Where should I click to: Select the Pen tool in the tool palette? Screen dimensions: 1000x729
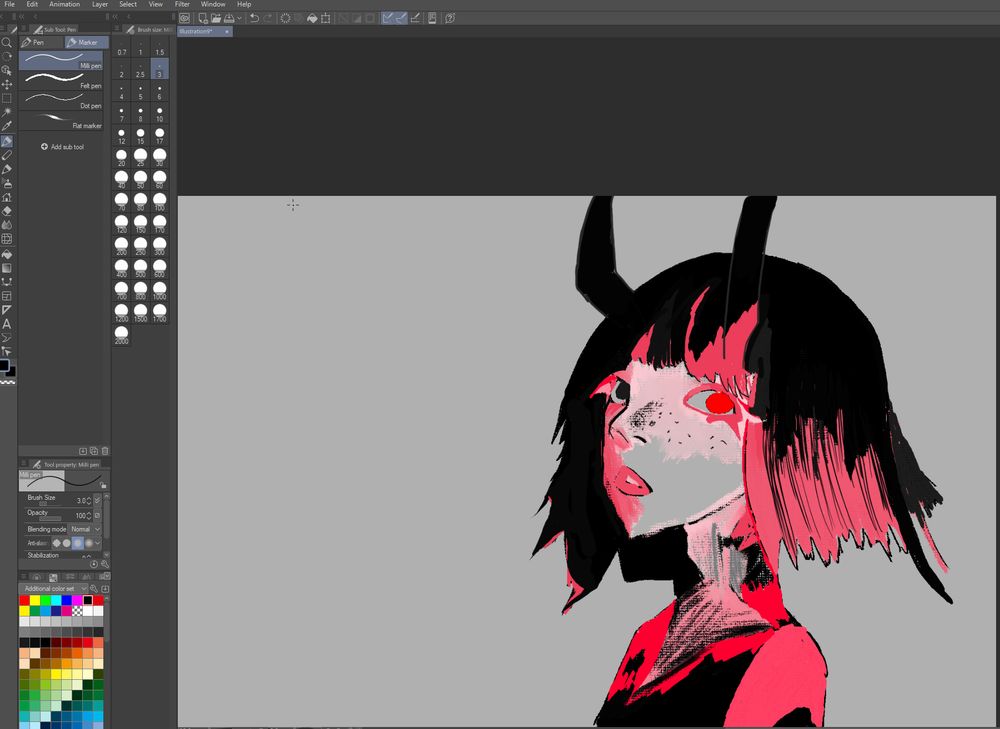(6, 141)
